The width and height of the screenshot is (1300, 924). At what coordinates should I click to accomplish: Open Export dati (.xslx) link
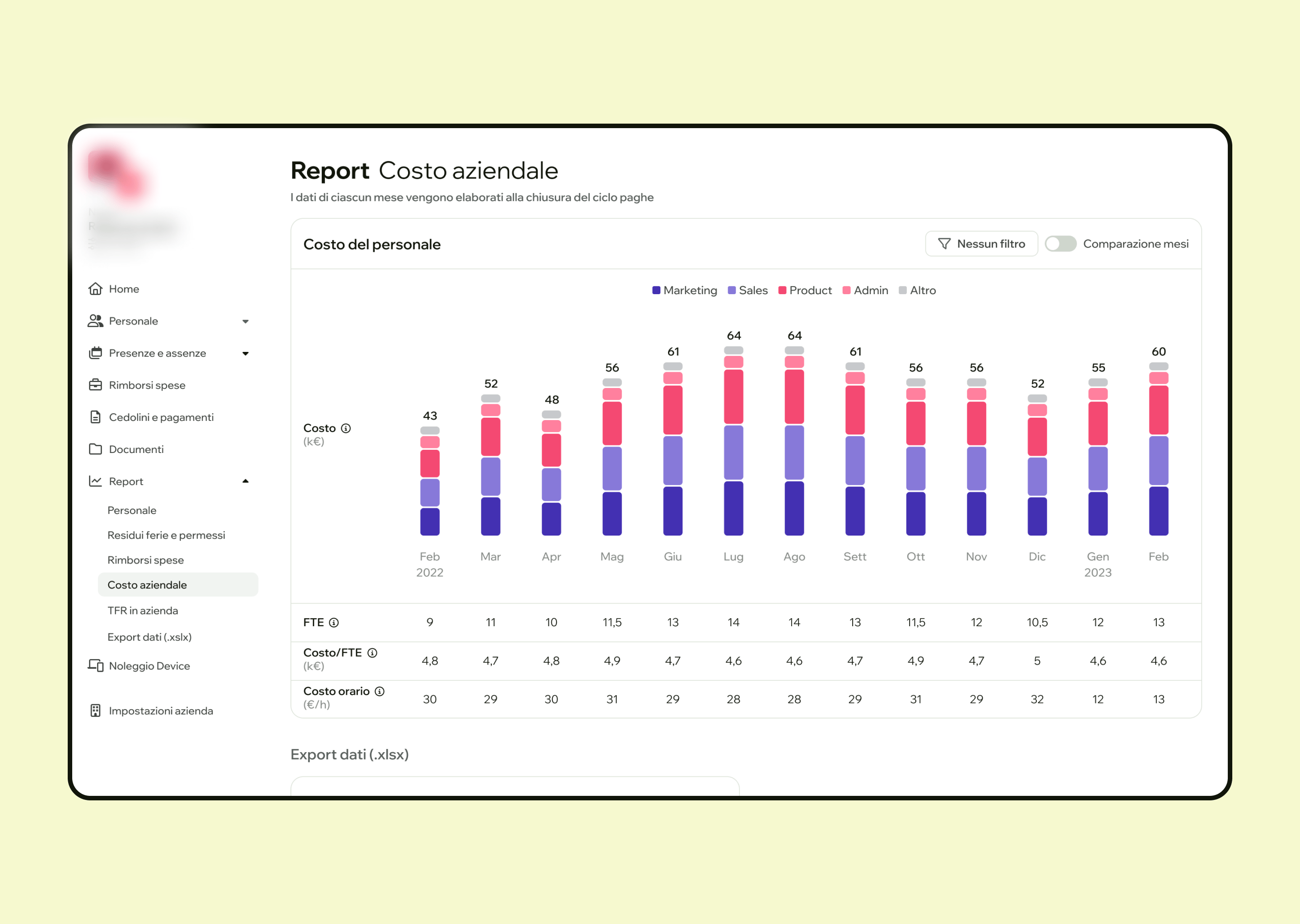(x=150, y=637)
